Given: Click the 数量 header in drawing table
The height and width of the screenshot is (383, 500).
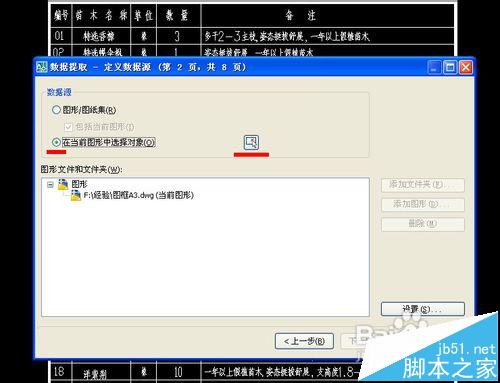Looking at the screenshot, I should point(177,15).
